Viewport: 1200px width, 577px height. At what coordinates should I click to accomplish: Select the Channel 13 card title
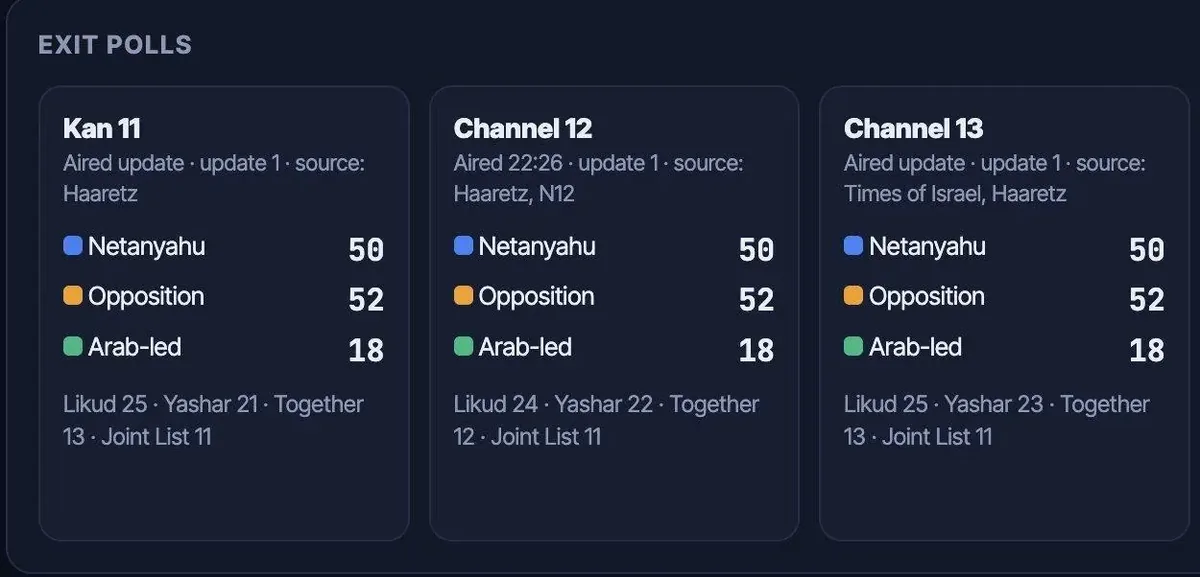tap(914, 129)
